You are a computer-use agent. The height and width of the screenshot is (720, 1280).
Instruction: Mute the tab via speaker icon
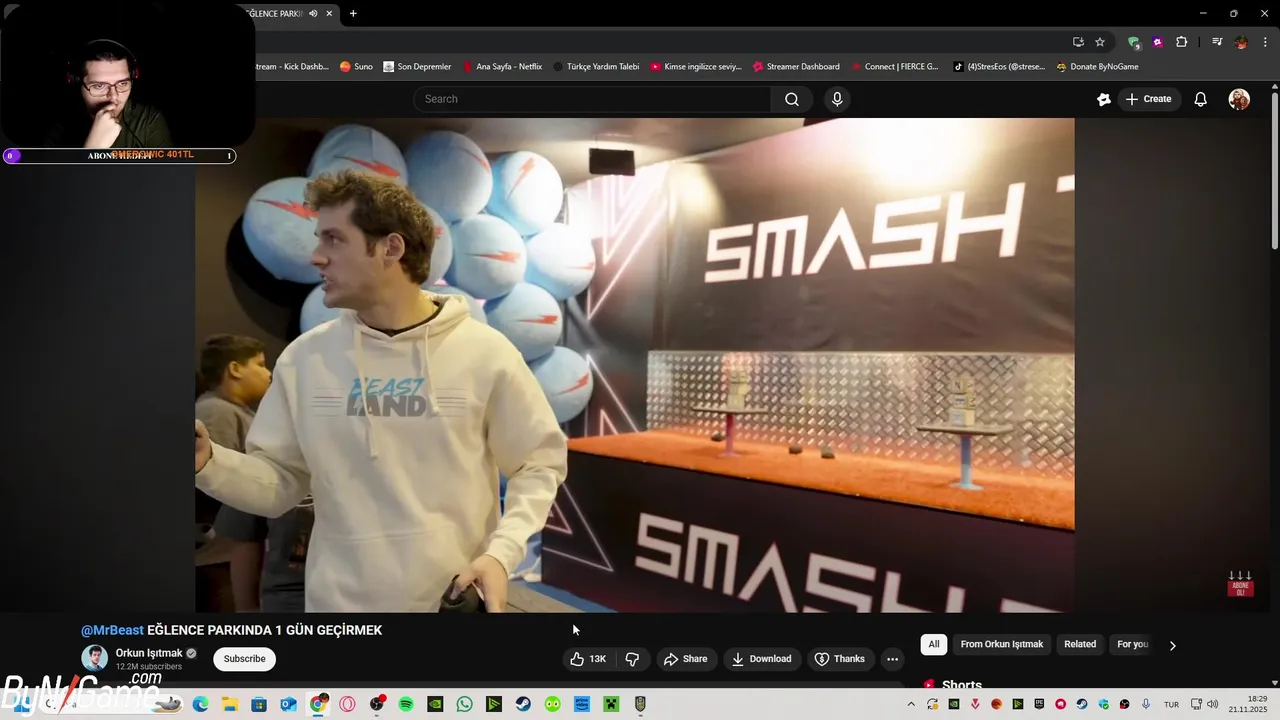coord(313,13)
